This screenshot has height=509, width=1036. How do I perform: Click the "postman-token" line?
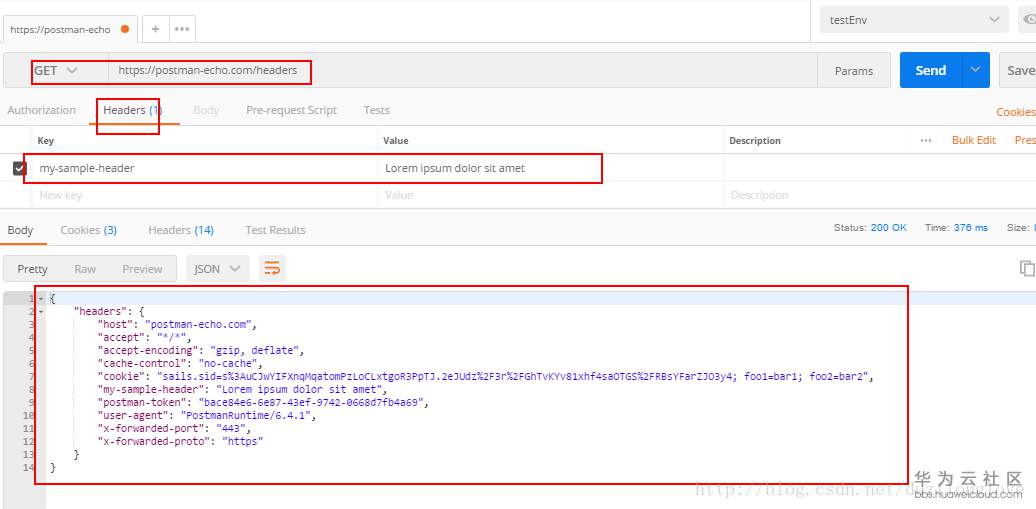tap(264, 403)
